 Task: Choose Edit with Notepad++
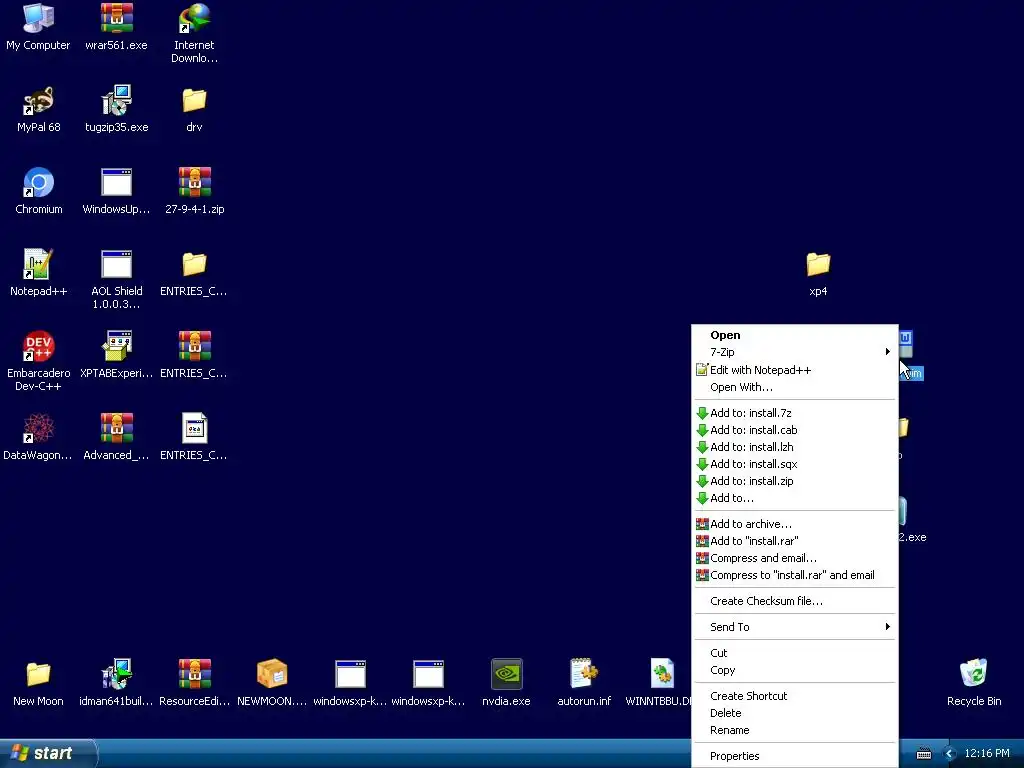(x=795, y=370)
